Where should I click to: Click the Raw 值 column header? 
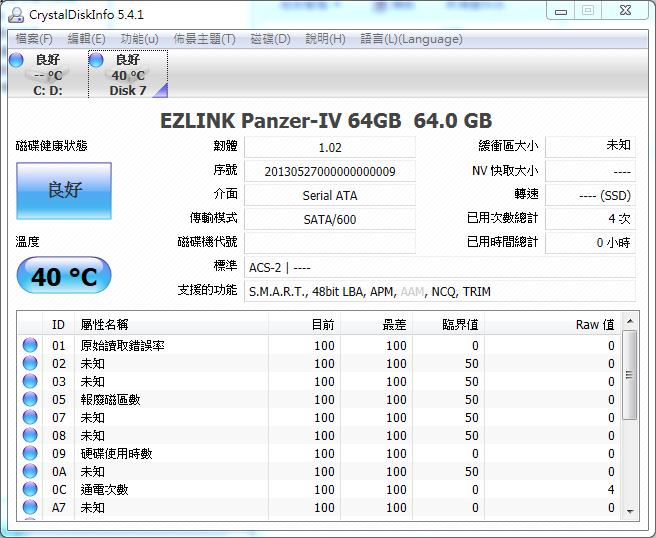(x=553, y=324)
